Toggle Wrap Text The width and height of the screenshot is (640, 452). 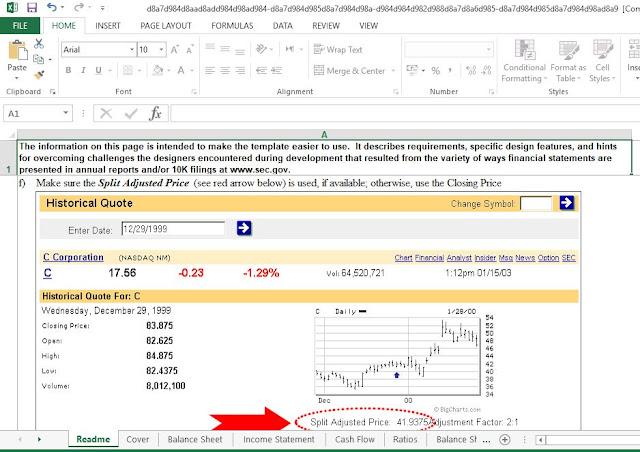point(338,49)
